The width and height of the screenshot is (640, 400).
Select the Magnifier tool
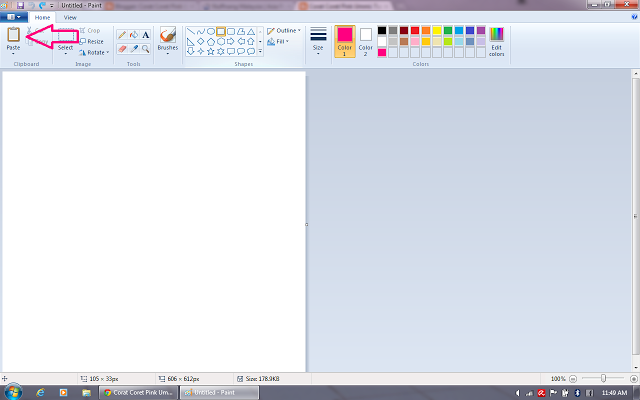146,48
